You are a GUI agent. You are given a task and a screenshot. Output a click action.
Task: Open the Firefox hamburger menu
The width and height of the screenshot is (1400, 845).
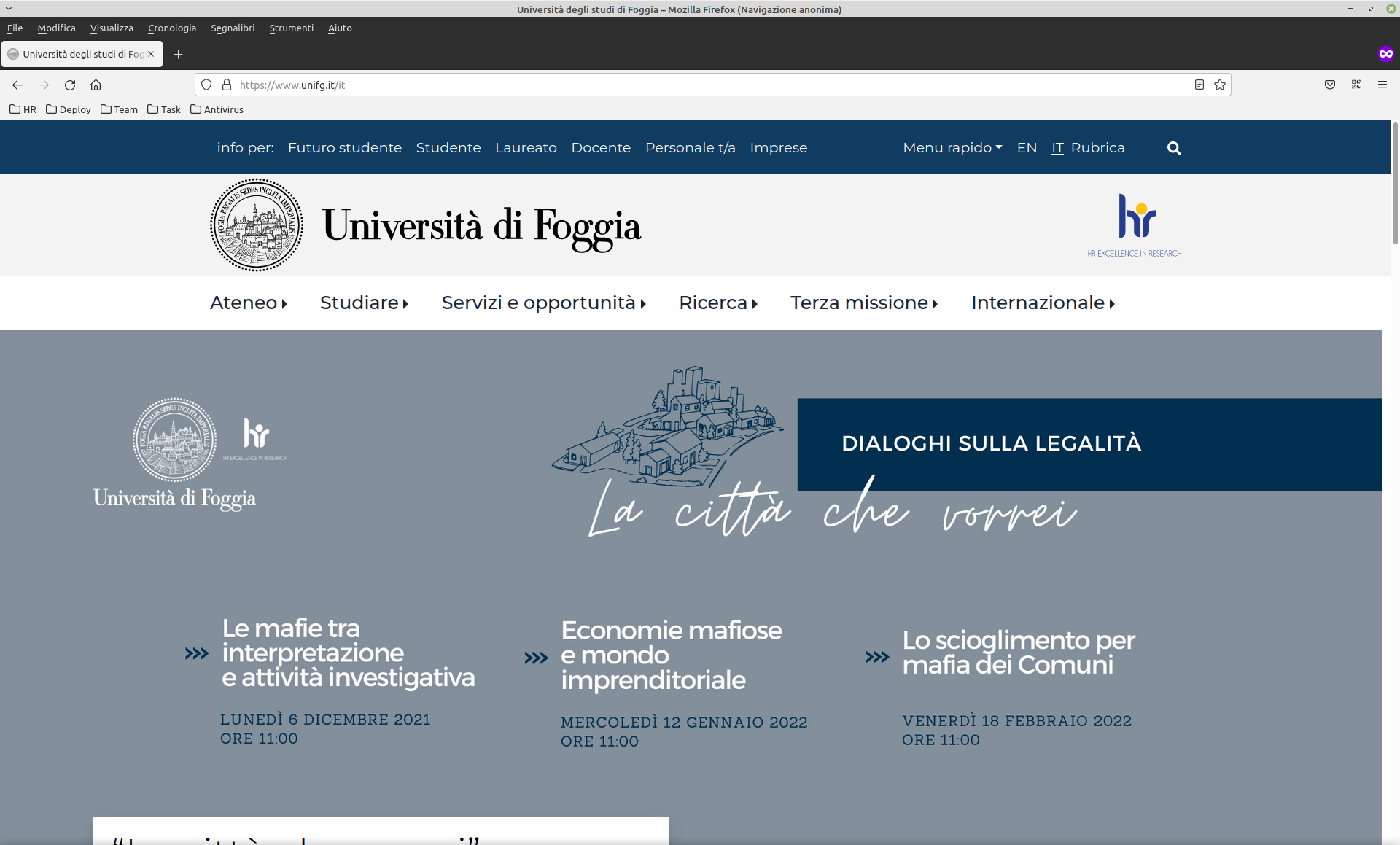pos(1382,85)
